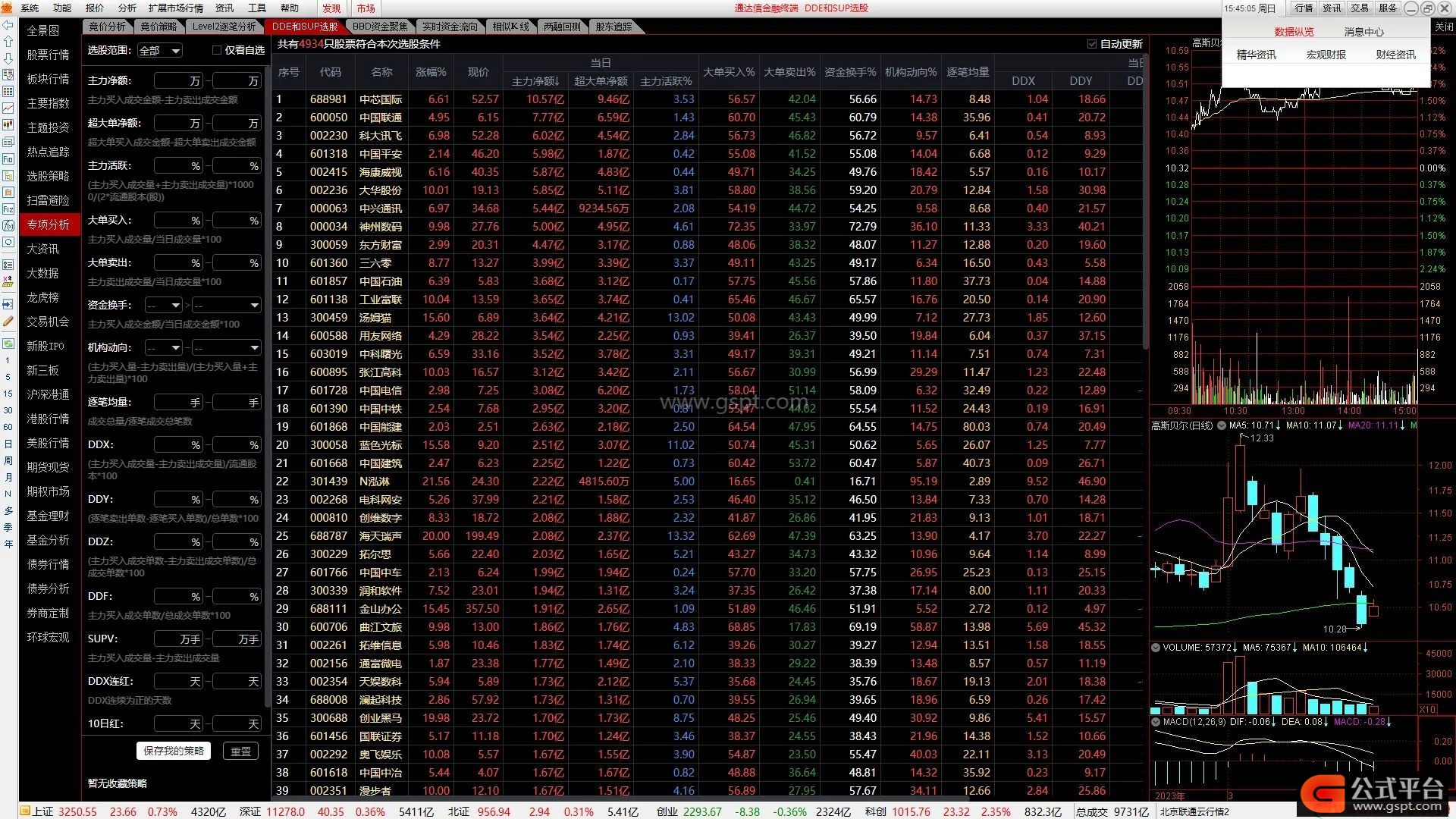Open the second 资金换手 value dropdown
This screenshot has height=819, width=1456.
[x=226, y=306]
